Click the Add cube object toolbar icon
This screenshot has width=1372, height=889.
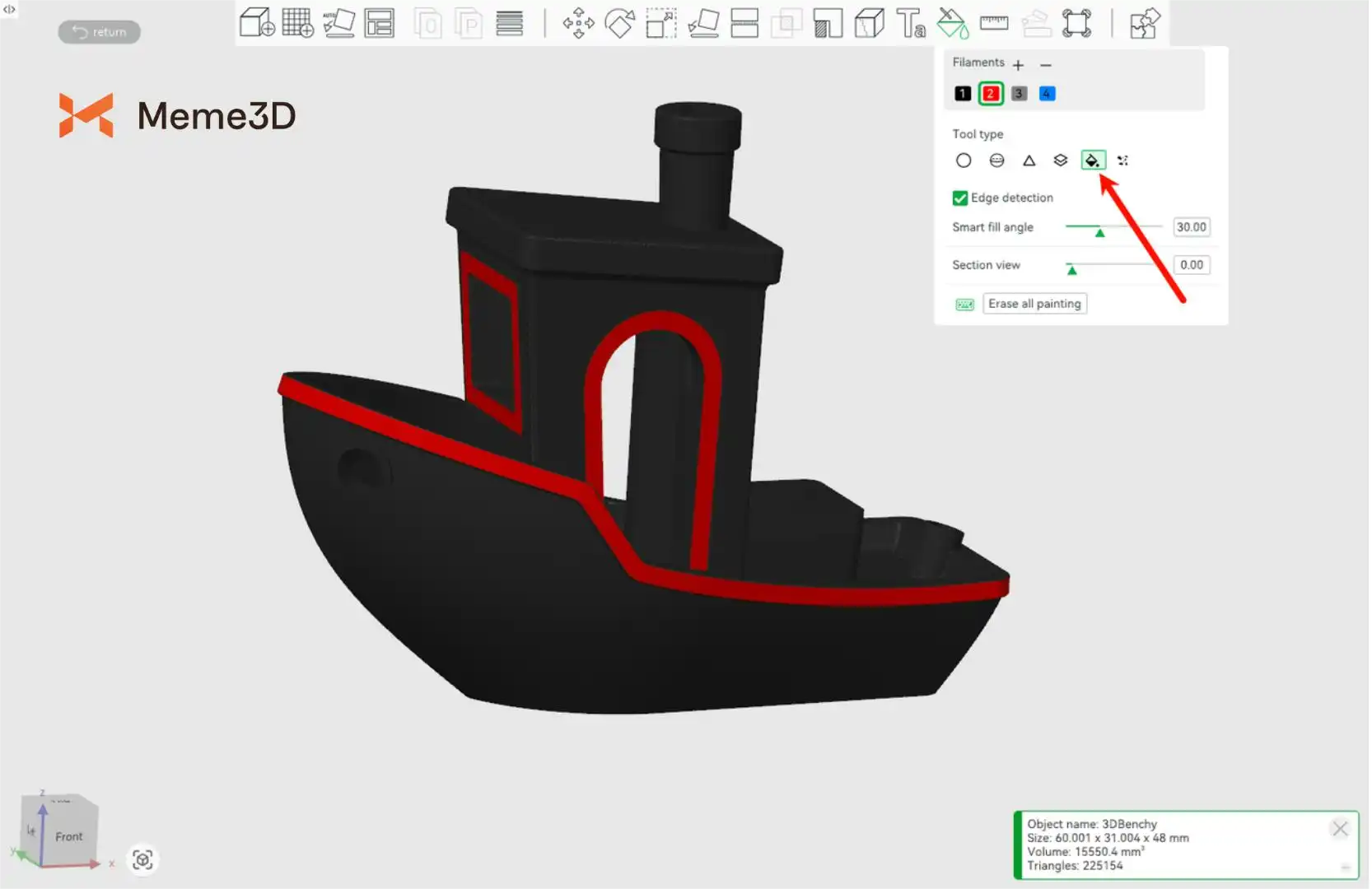tap(256, 23)
